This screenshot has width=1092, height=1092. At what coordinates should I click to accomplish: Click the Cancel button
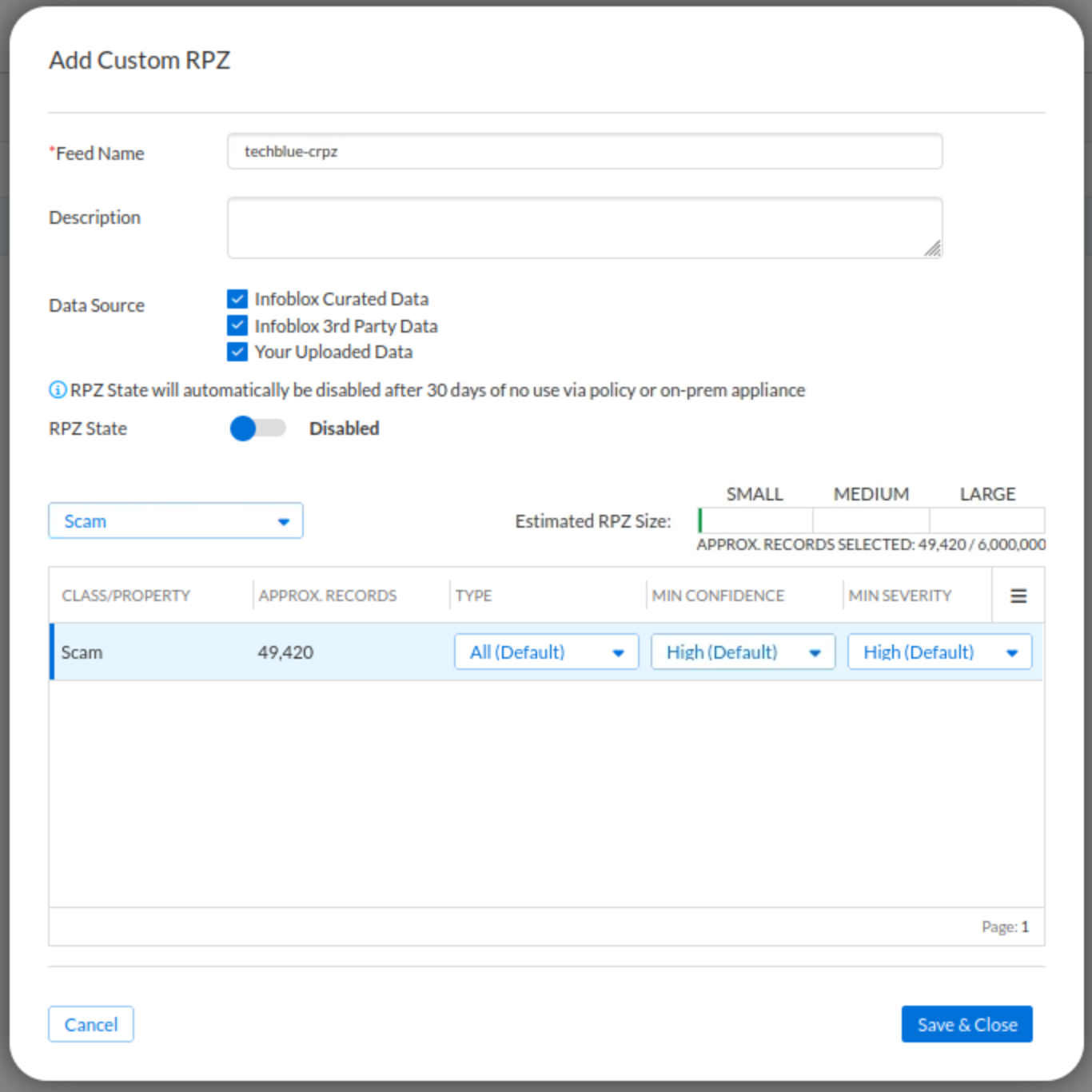90,1024
